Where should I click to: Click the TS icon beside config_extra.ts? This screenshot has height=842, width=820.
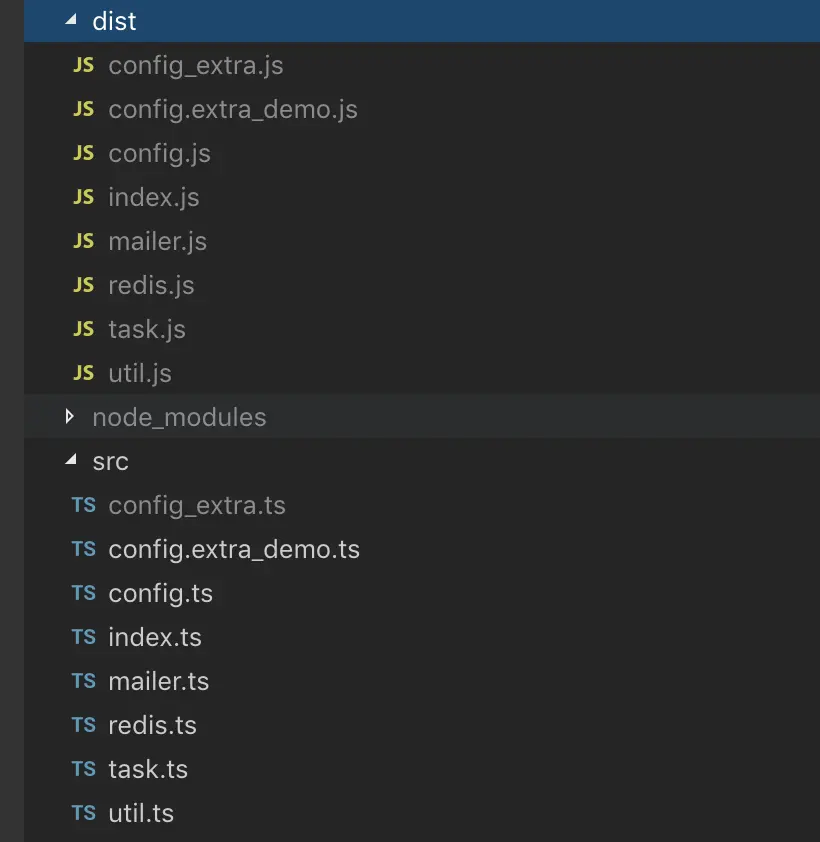pyautogui.click(x=84, y=505)
